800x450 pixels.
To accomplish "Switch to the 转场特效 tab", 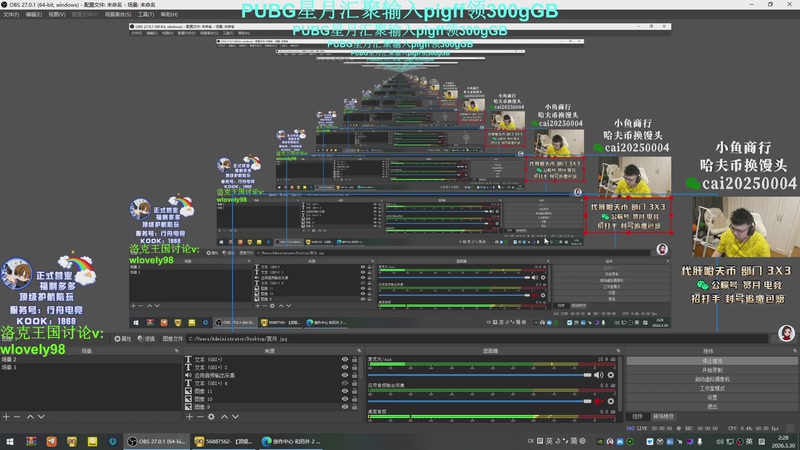I will 663,416.
